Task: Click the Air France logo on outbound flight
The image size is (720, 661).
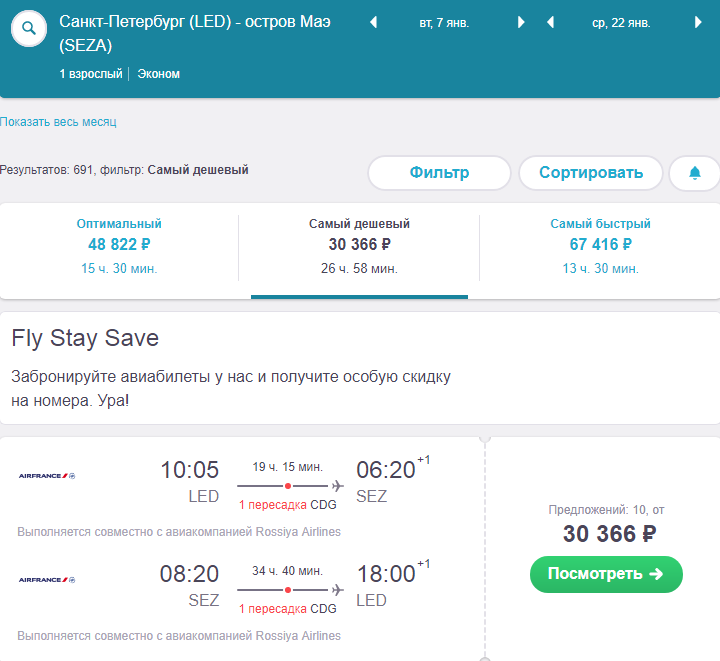Action: [47, 476]
